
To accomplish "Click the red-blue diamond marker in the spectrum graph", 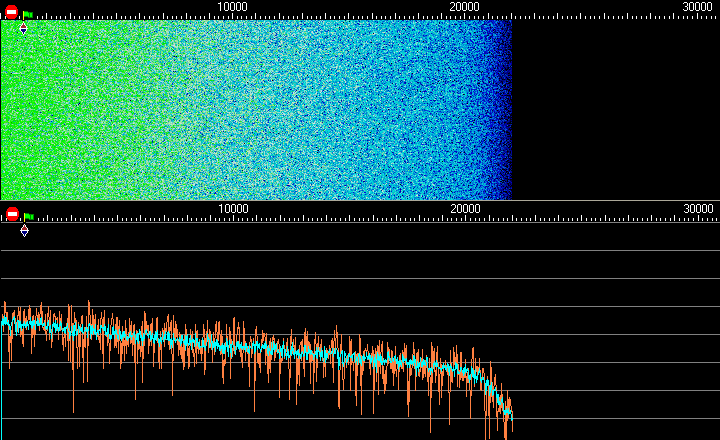I will tap(24, 231).
